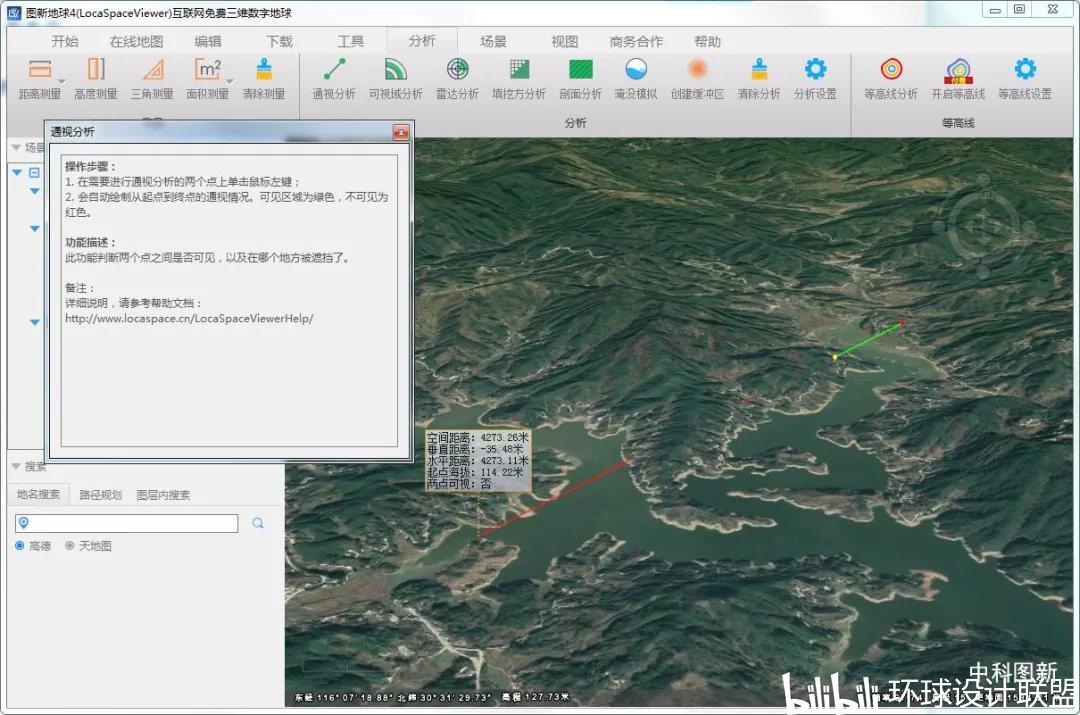Click the green visible sight line segment
The width and height of the screenshot is (1080, 715).
(x=868, y=340)
